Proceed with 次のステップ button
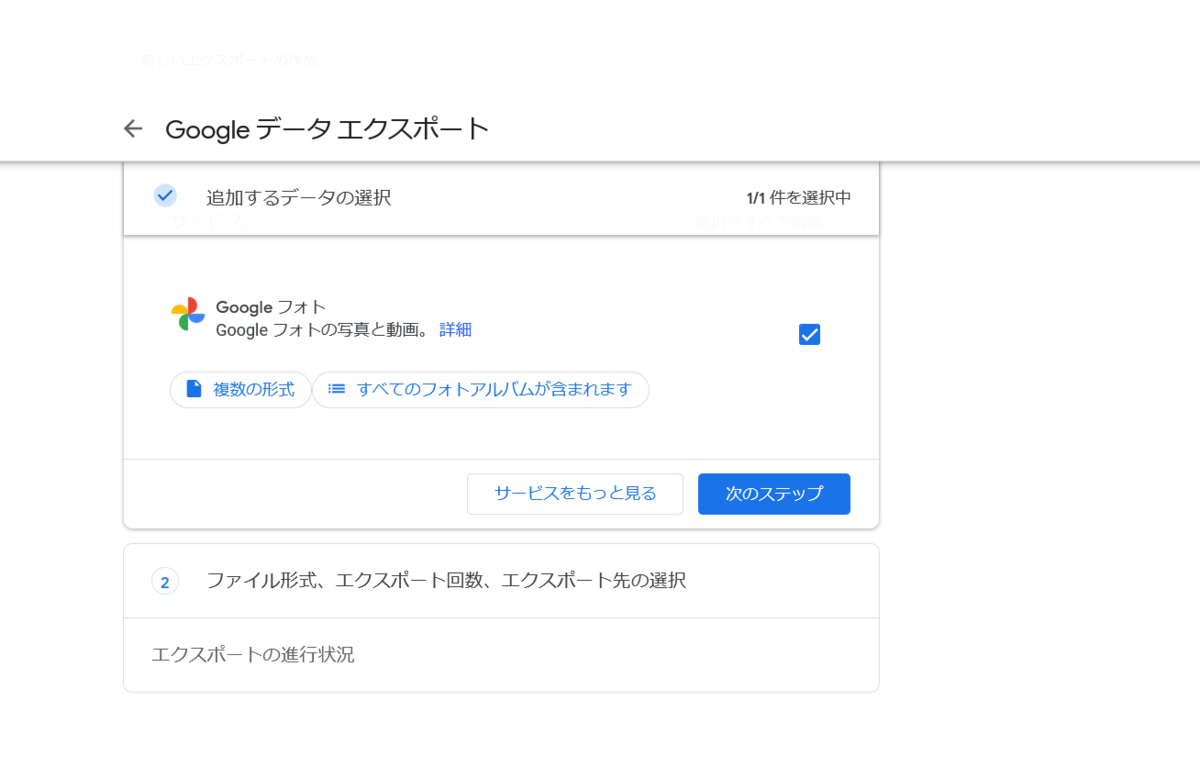Image resolution: width=1200 pixels, height=767 pixels. [774, 494]
